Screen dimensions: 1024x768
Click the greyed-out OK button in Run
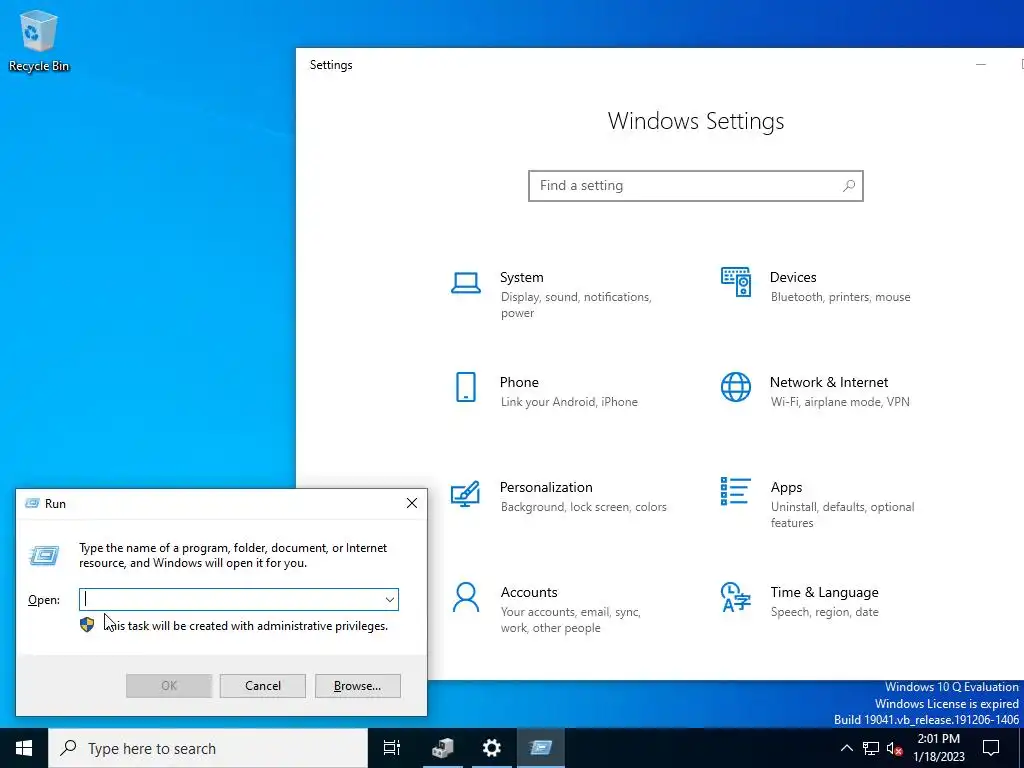169,686
